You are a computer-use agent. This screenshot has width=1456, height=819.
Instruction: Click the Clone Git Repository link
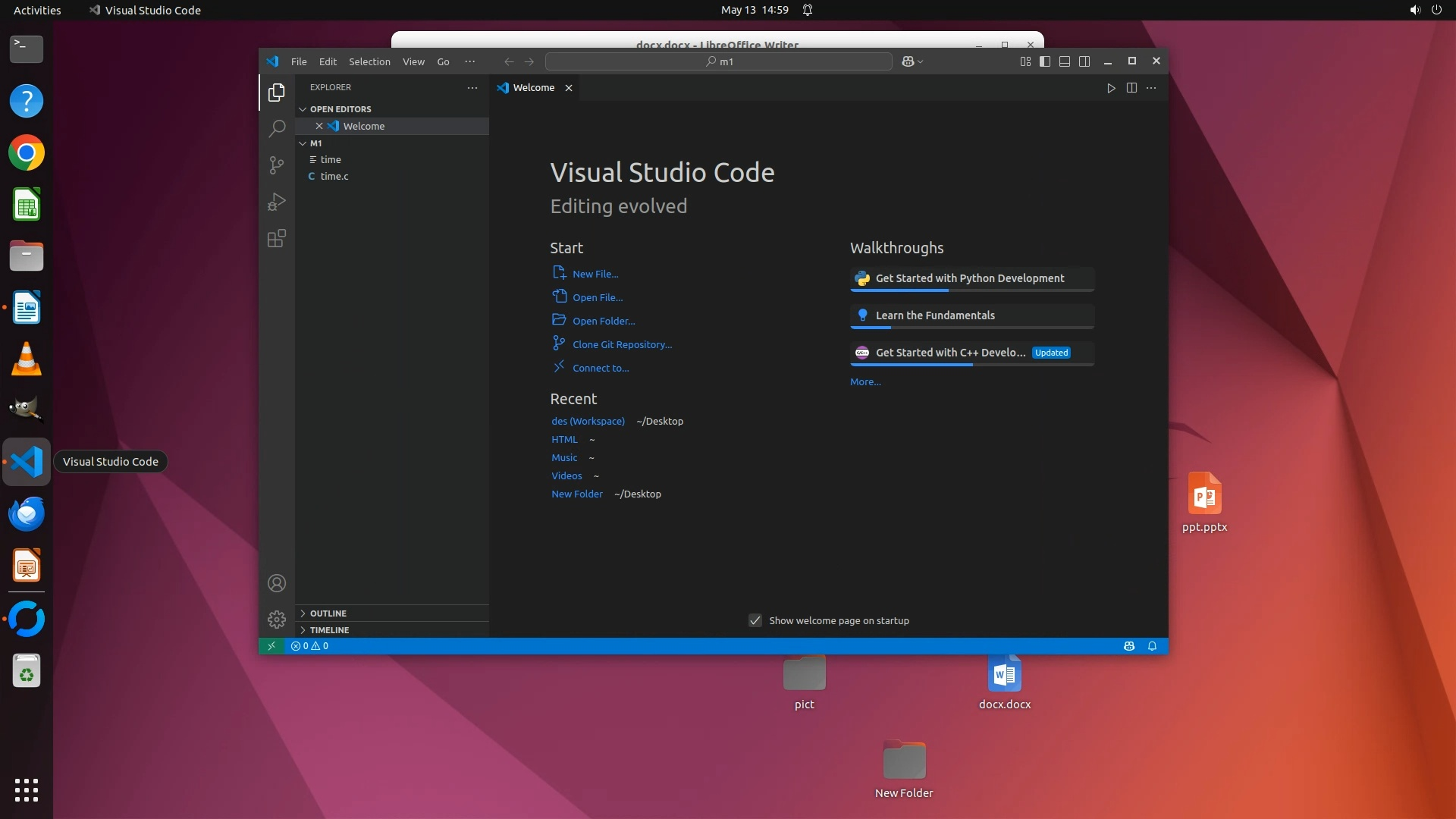622,344
